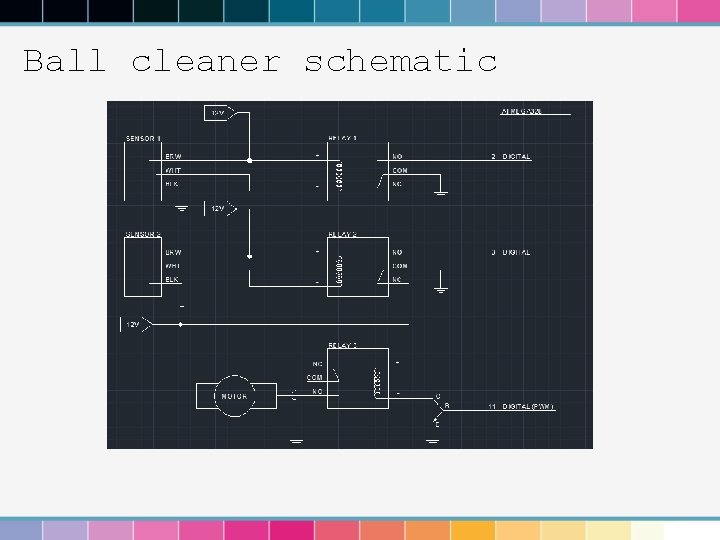Click the 12V tag between Sensor 1 and Sensor 2
This screenshot has width=720, height=540.
tap(221, 209)
